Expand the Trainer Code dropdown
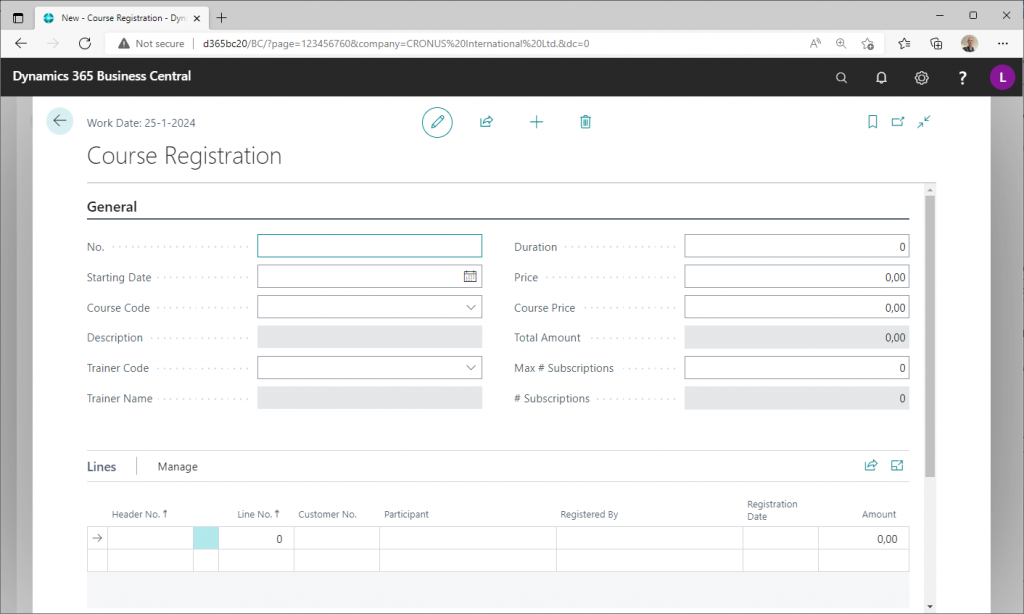 click(470, 367)
